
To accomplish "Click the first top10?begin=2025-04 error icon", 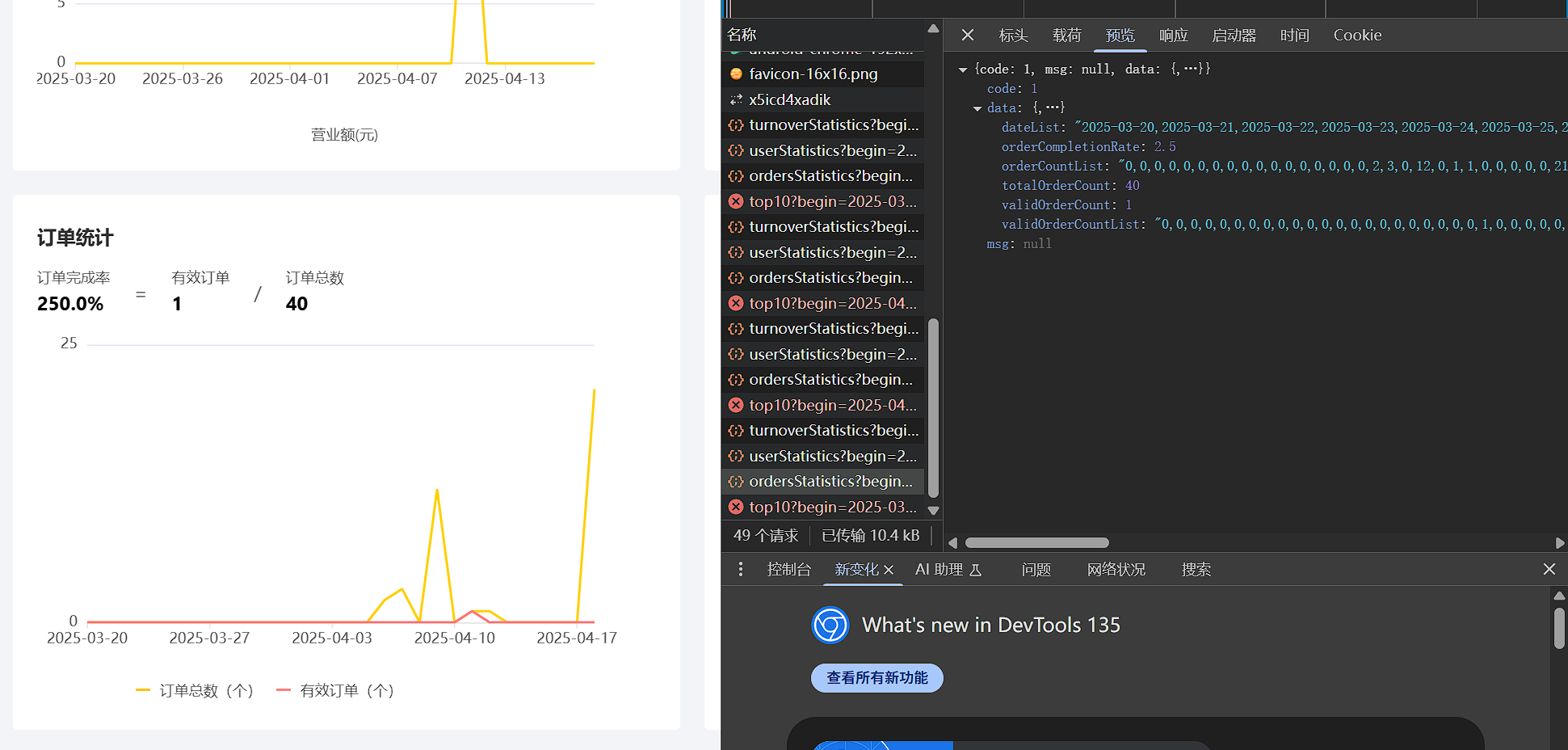I will (736, 303).
